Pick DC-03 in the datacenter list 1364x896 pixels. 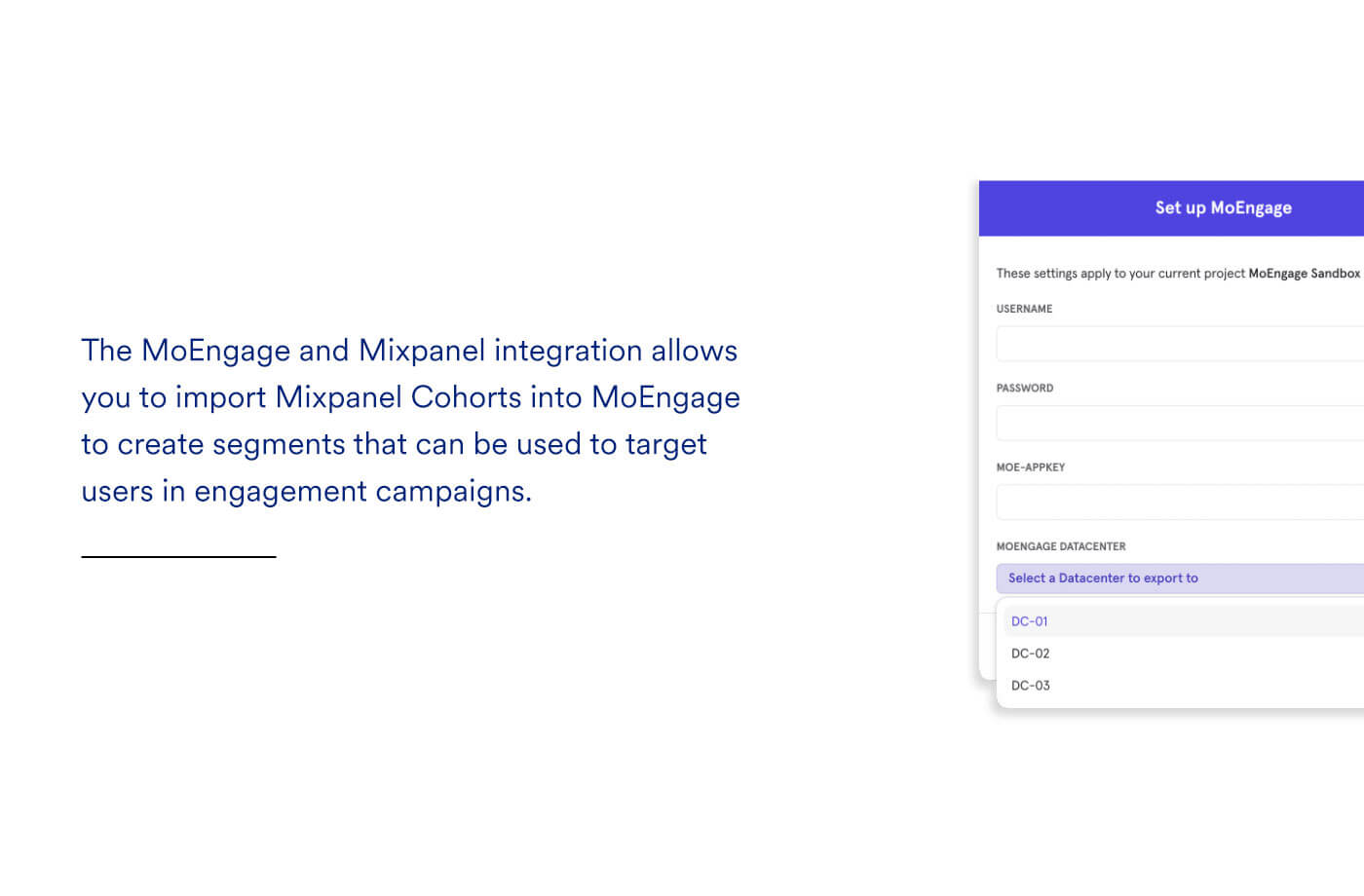point(1184,686)
